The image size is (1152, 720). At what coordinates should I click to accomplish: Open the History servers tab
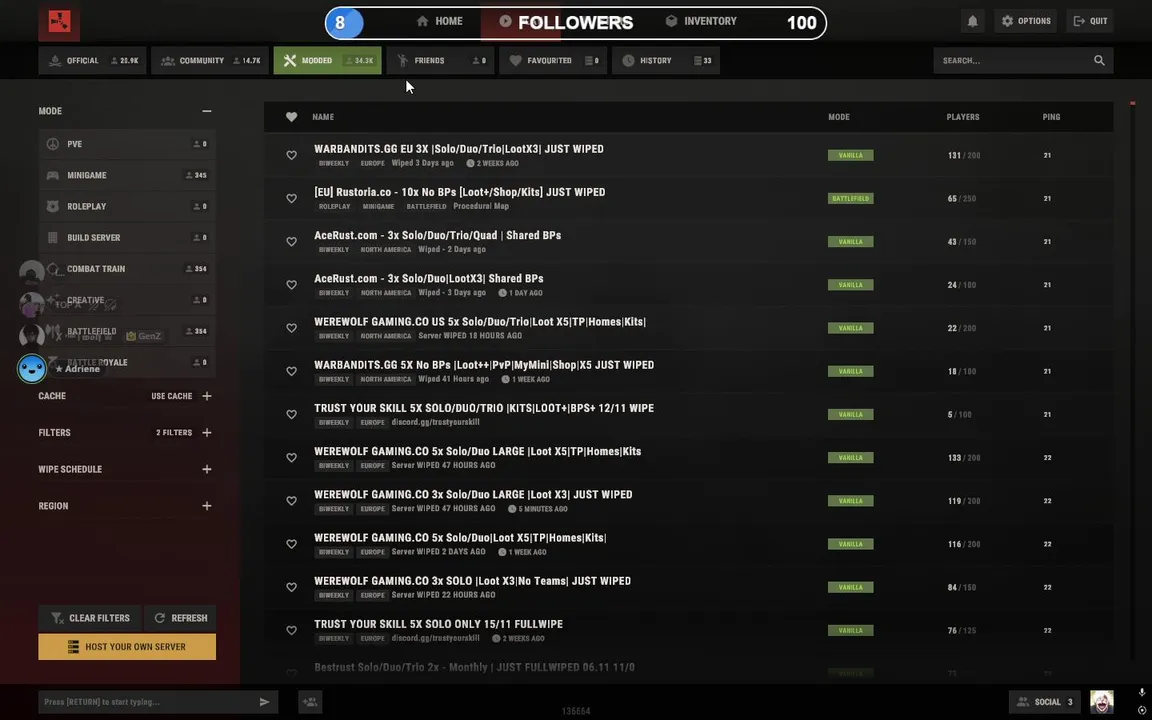click(666, 60)
